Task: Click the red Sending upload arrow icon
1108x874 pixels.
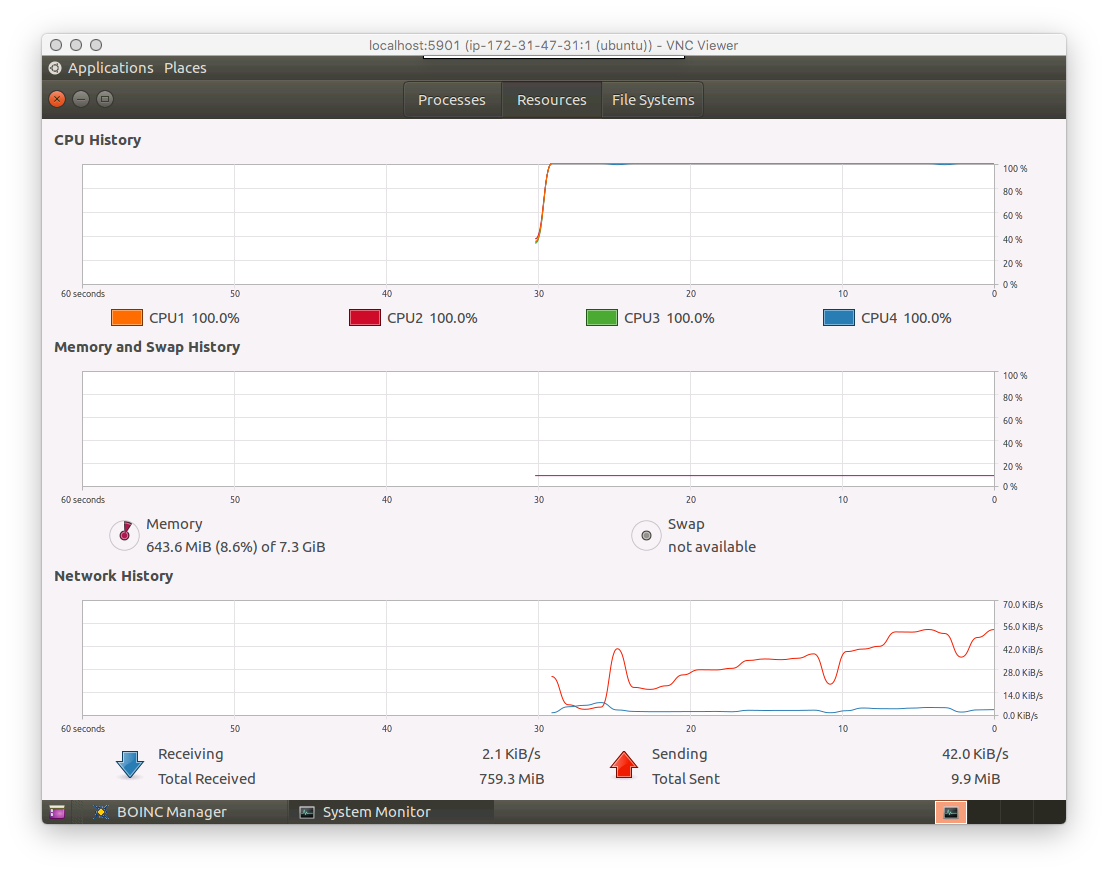Action: [x=624, y=764]
